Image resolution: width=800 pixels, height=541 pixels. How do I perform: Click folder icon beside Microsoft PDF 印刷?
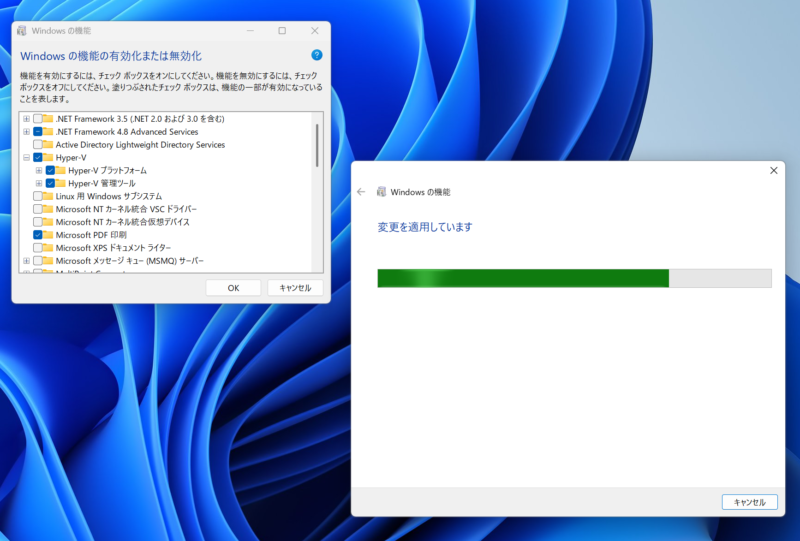click(x=48, y=235)
